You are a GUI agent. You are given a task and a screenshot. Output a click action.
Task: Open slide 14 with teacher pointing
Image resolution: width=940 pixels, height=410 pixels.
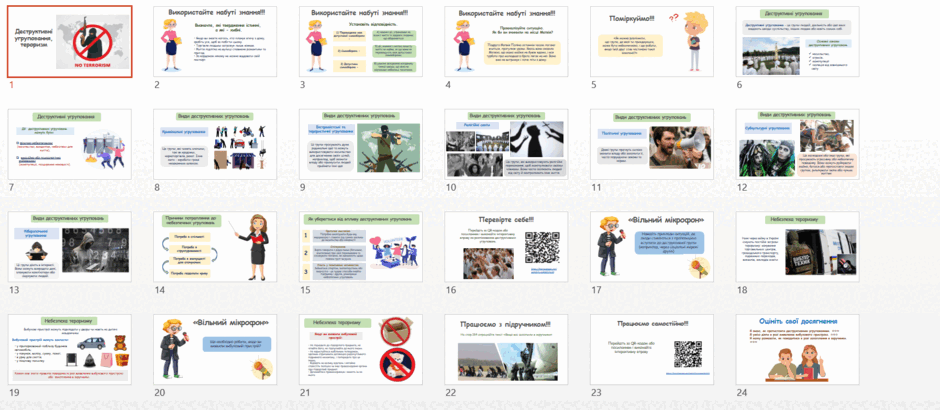(x=215, y=246)
